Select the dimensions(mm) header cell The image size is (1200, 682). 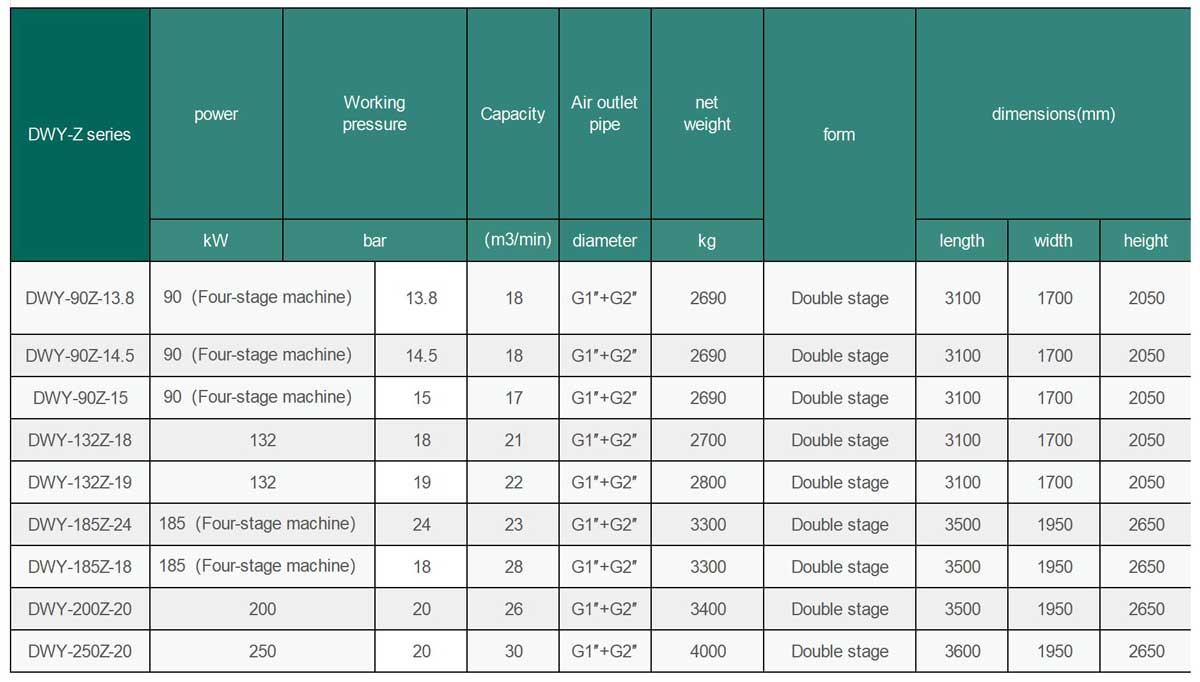[1053, 114]
